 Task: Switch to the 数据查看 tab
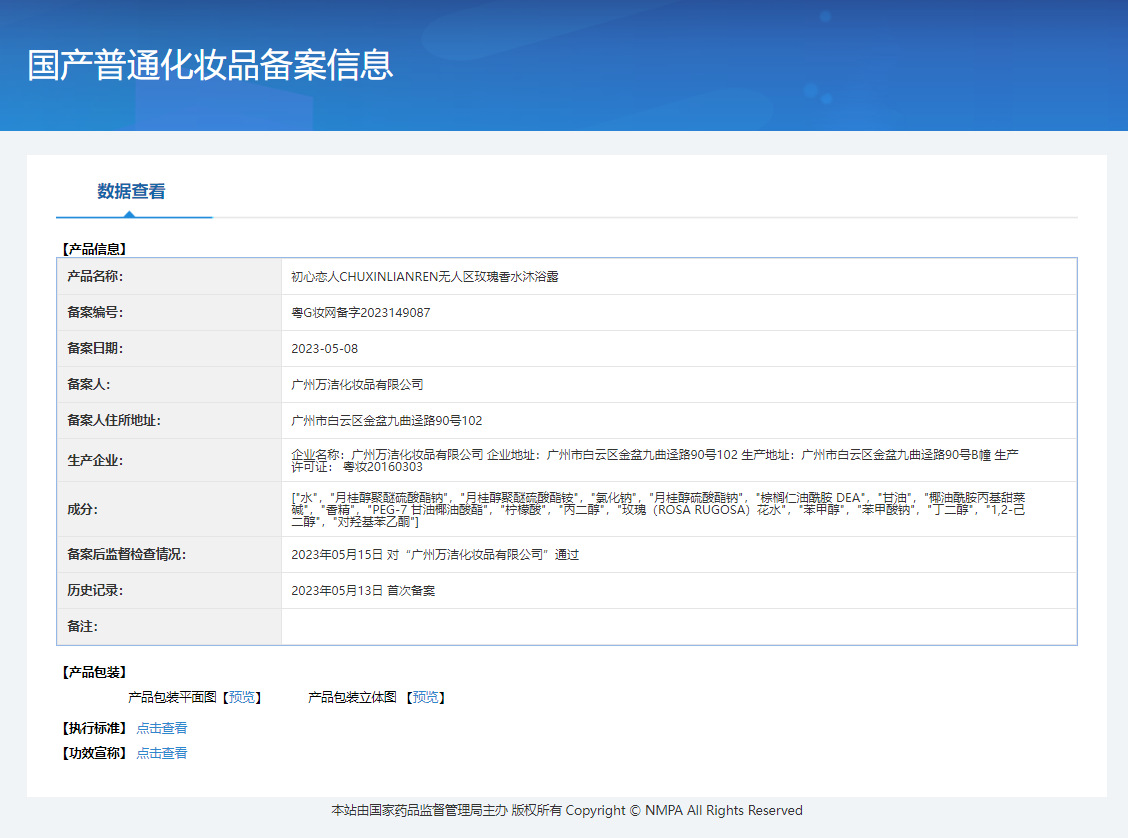click(132, 191)
